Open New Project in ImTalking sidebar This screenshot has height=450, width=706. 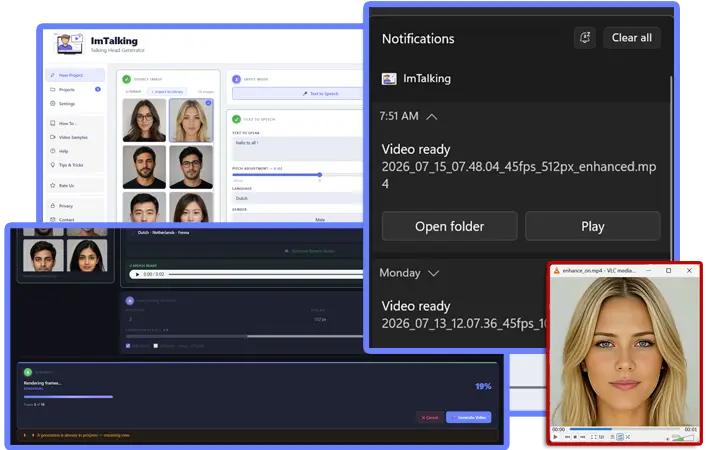pos(75,75)
